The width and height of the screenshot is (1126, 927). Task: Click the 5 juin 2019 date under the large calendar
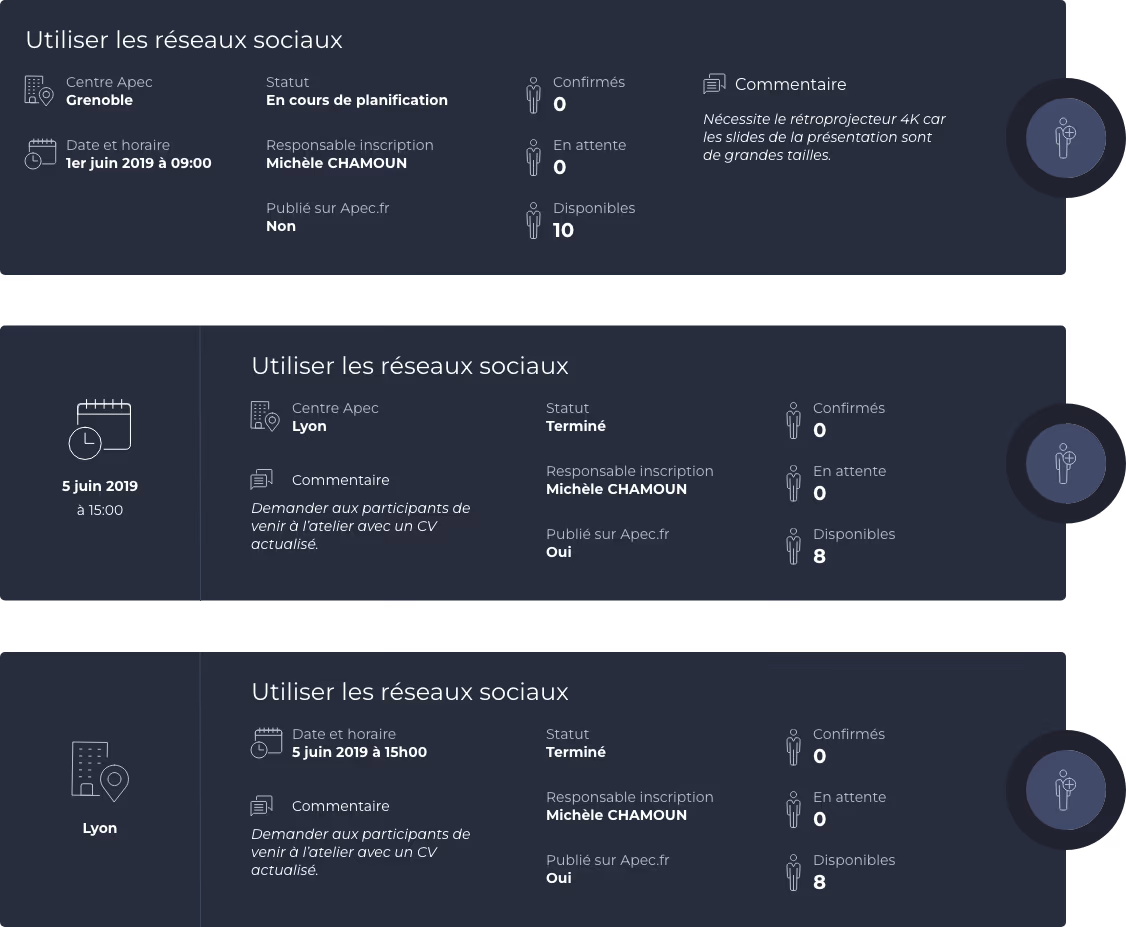click(x=100, y=486)
